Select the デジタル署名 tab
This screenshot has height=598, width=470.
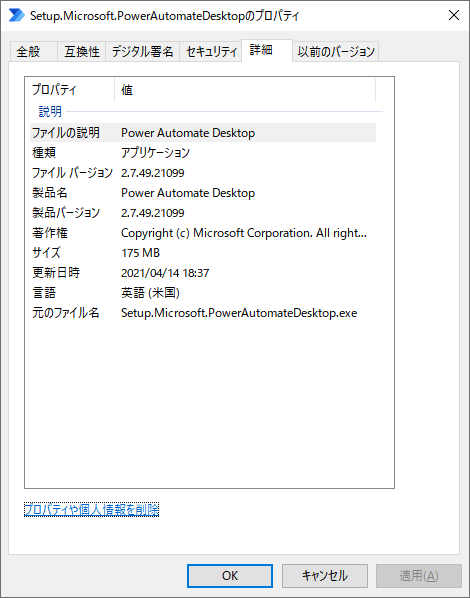(x=142, y=51)
